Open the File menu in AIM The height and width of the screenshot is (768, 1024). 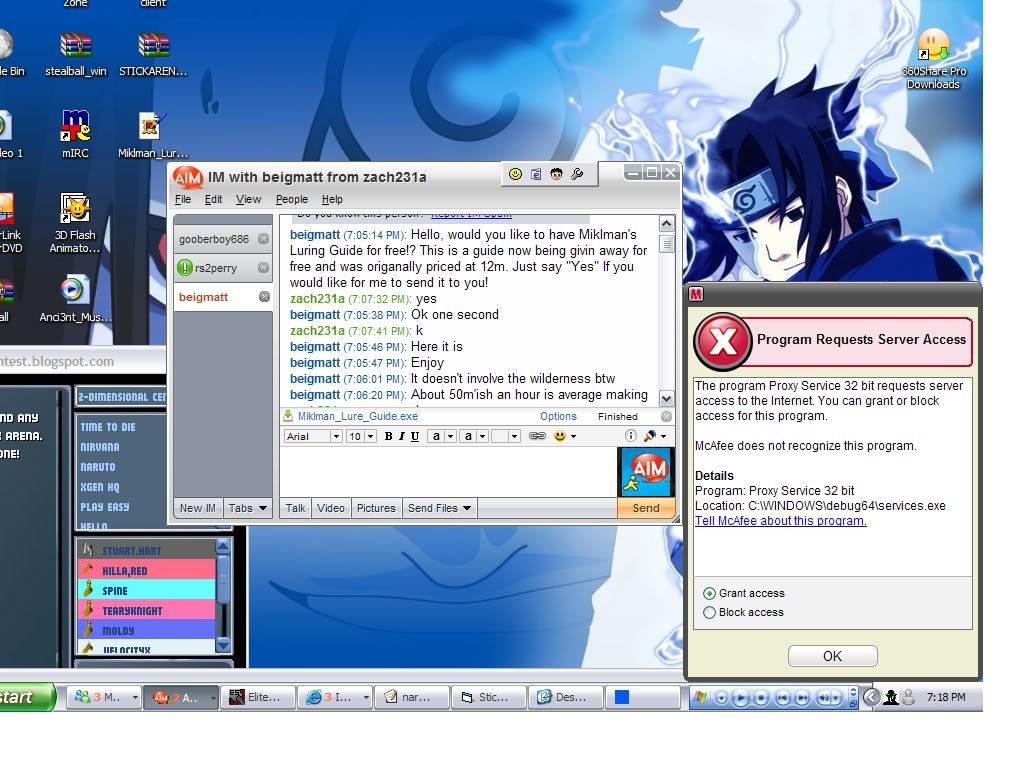click(183, 199)
